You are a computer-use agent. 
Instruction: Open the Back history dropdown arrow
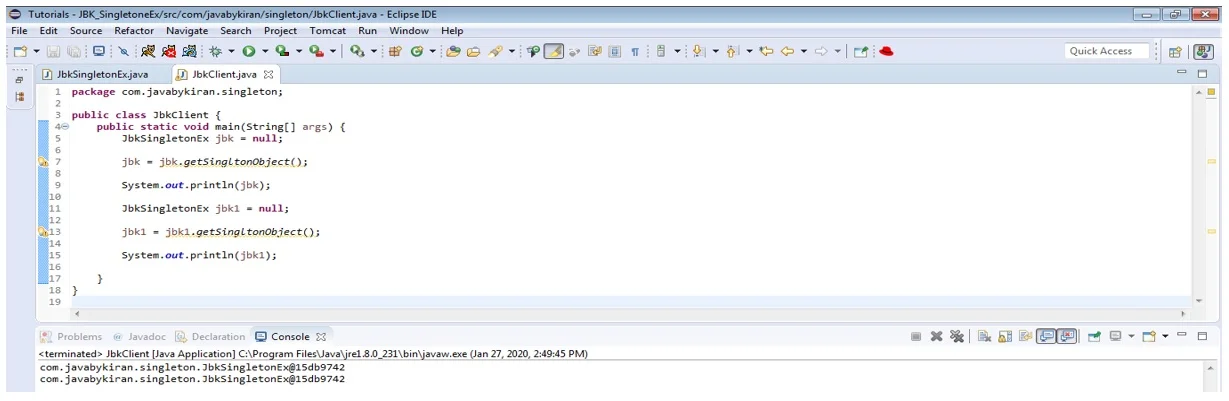tap(803, 51)
